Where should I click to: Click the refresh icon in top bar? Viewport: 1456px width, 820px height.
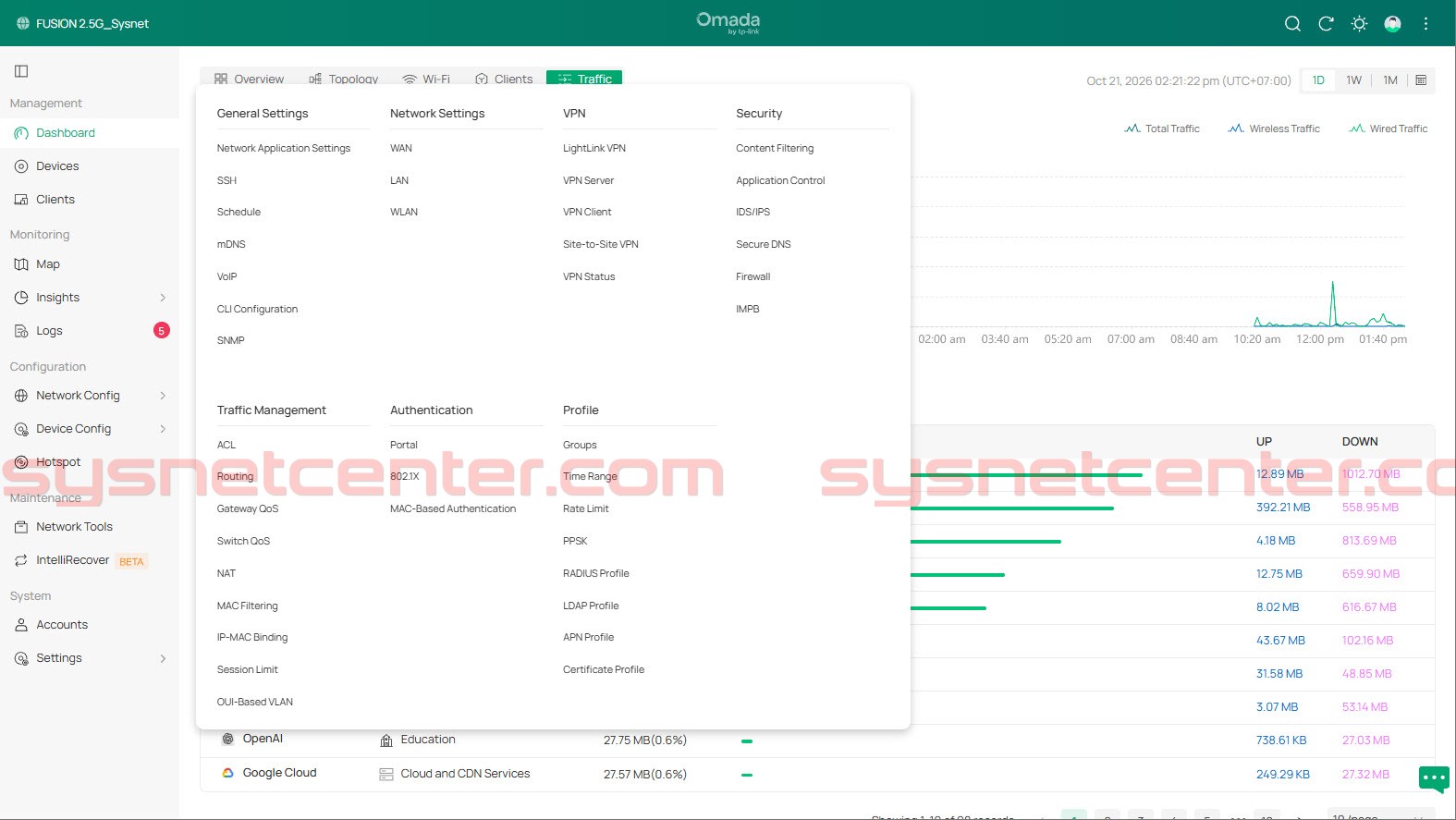click(1326, 24)
